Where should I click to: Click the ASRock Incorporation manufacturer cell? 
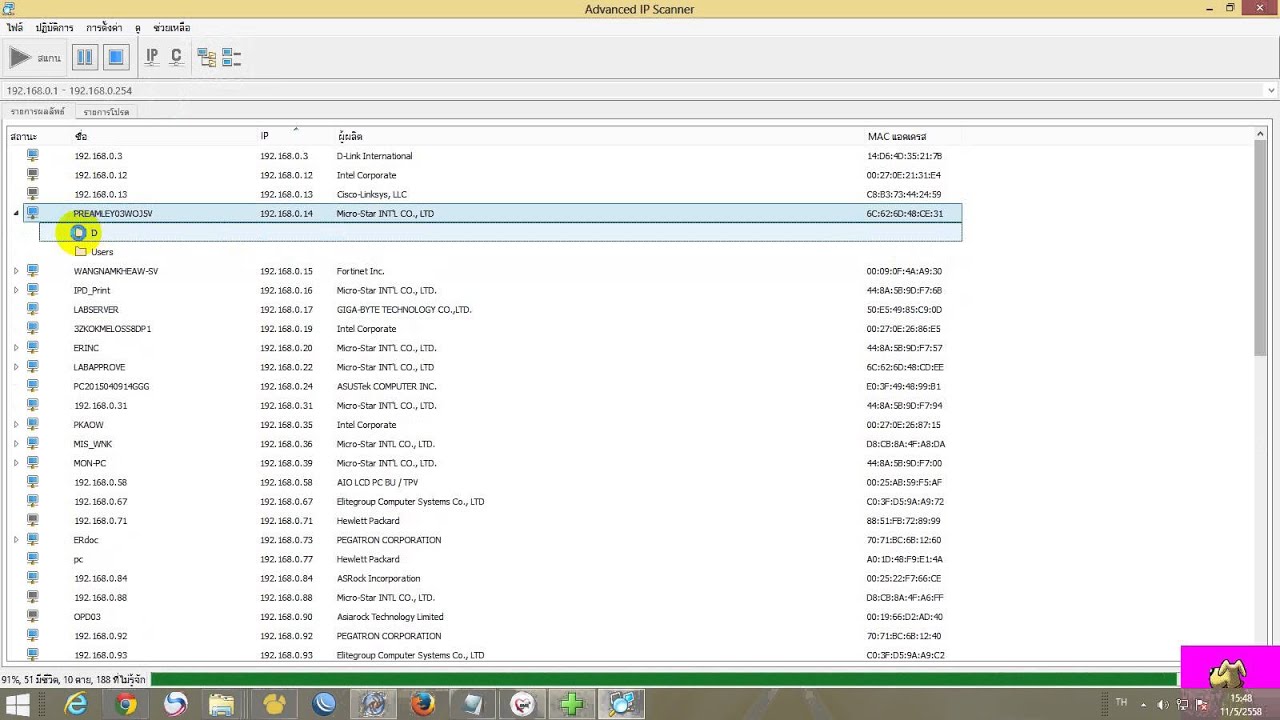coord(378,578)
